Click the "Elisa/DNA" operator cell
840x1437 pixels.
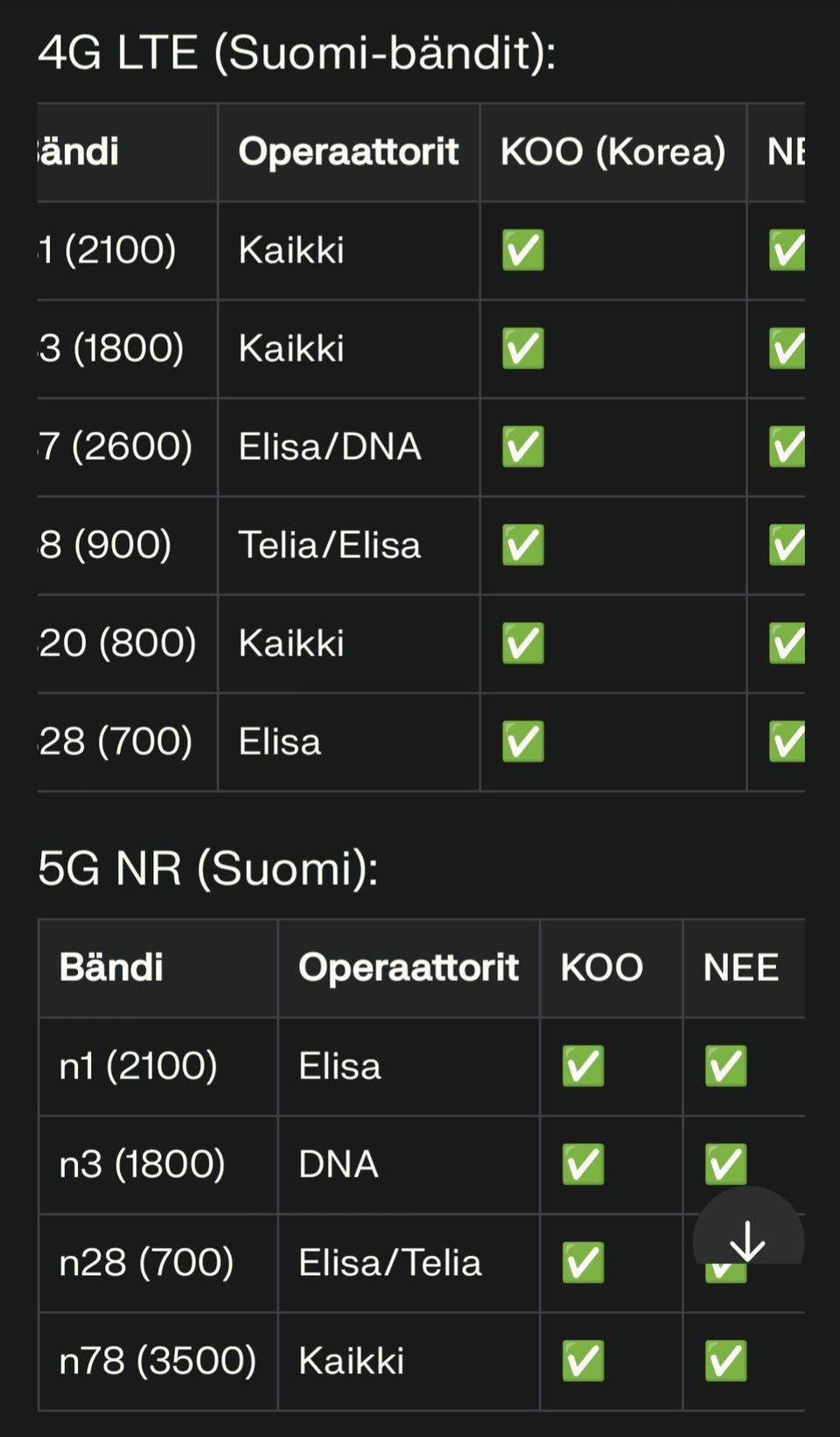330,446
